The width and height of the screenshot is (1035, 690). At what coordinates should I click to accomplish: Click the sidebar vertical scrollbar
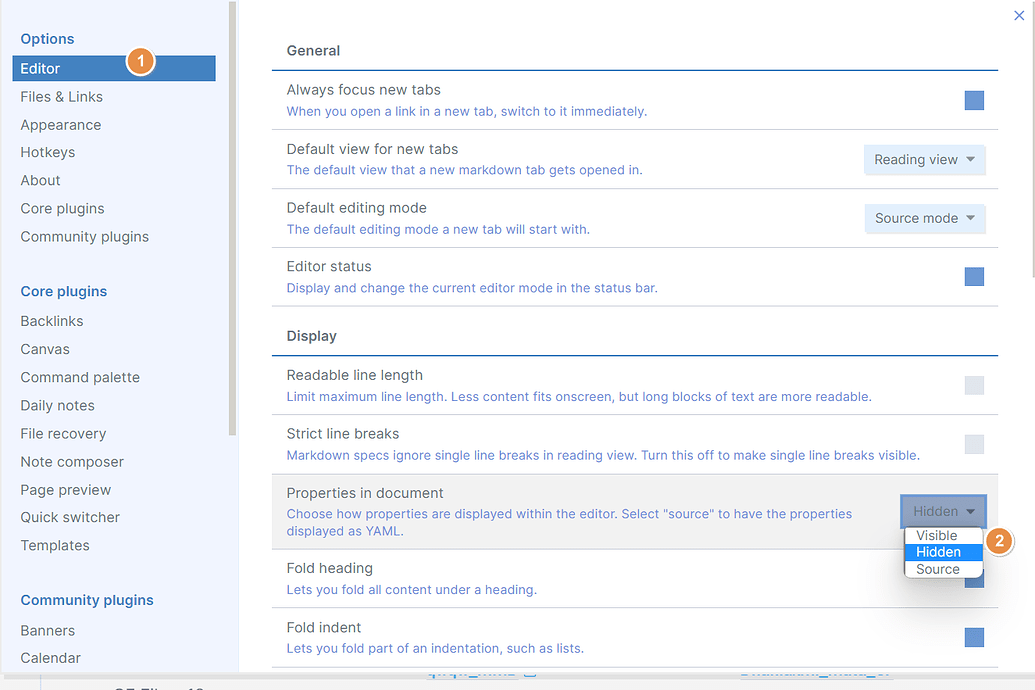coord(233,220)
